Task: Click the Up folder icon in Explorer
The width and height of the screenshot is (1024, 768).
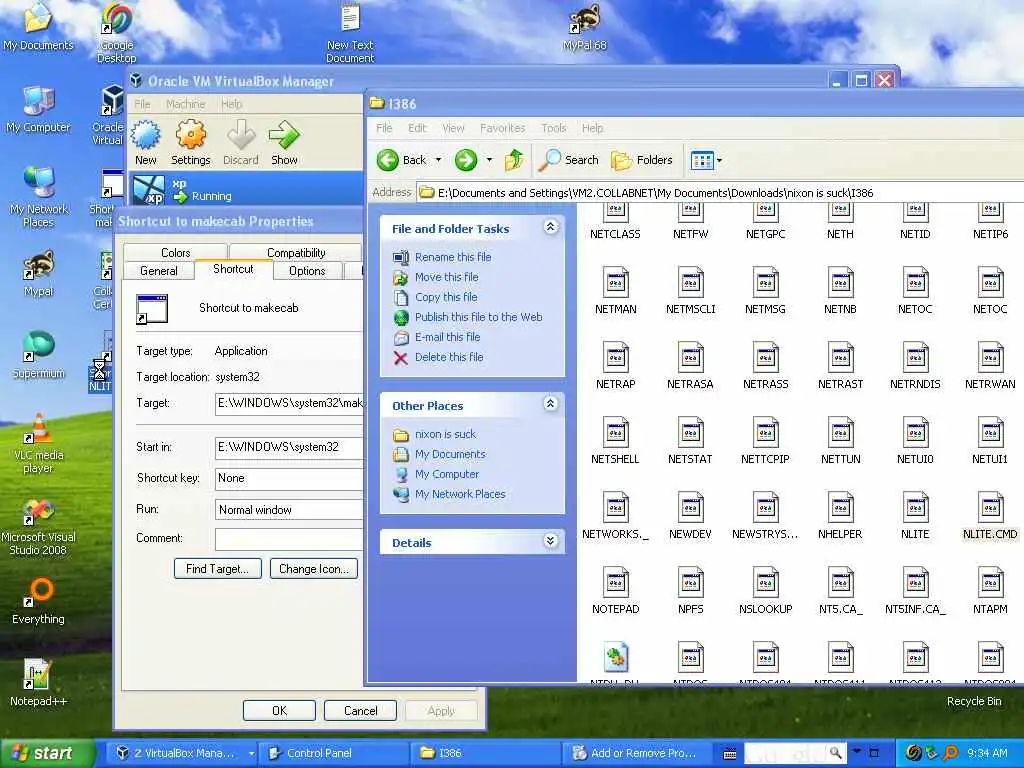Action: (x=514, y=160)
